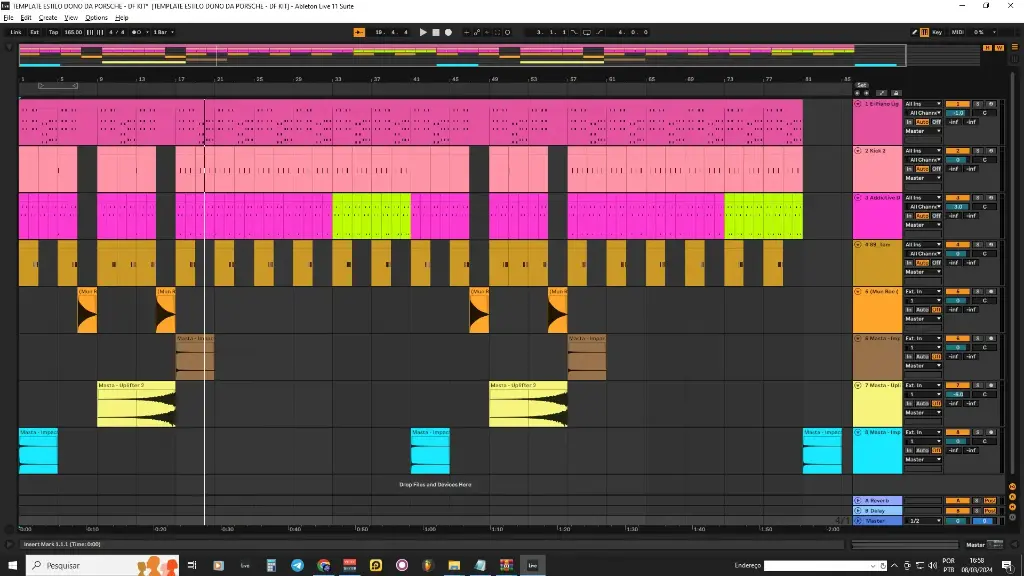Open the Options menu
The image size is (1024, 576).
click(96, 18)
